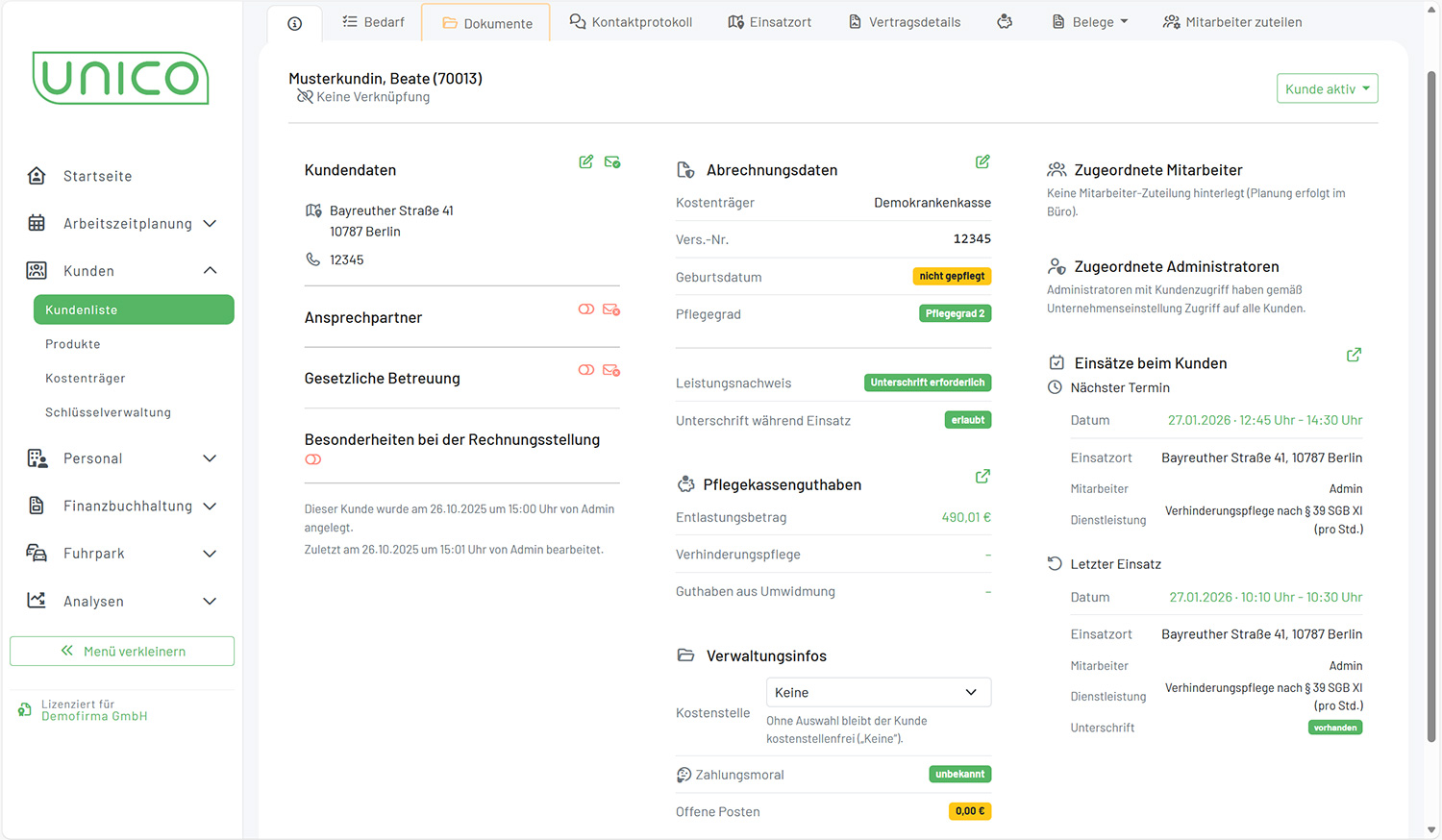
Task: Click Menü verkleinern button
Action: pyautogui.click(x=122, y=652)
